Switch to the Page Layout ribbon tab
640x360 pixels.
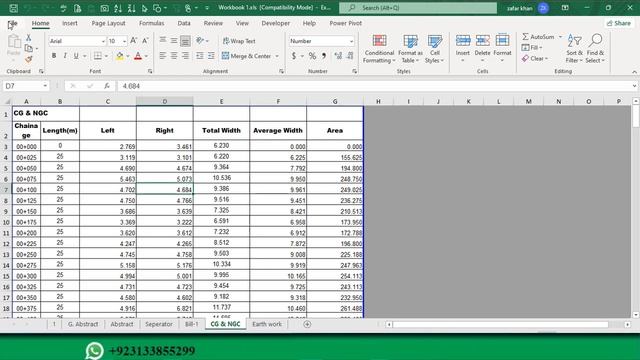tap(108, 23)
